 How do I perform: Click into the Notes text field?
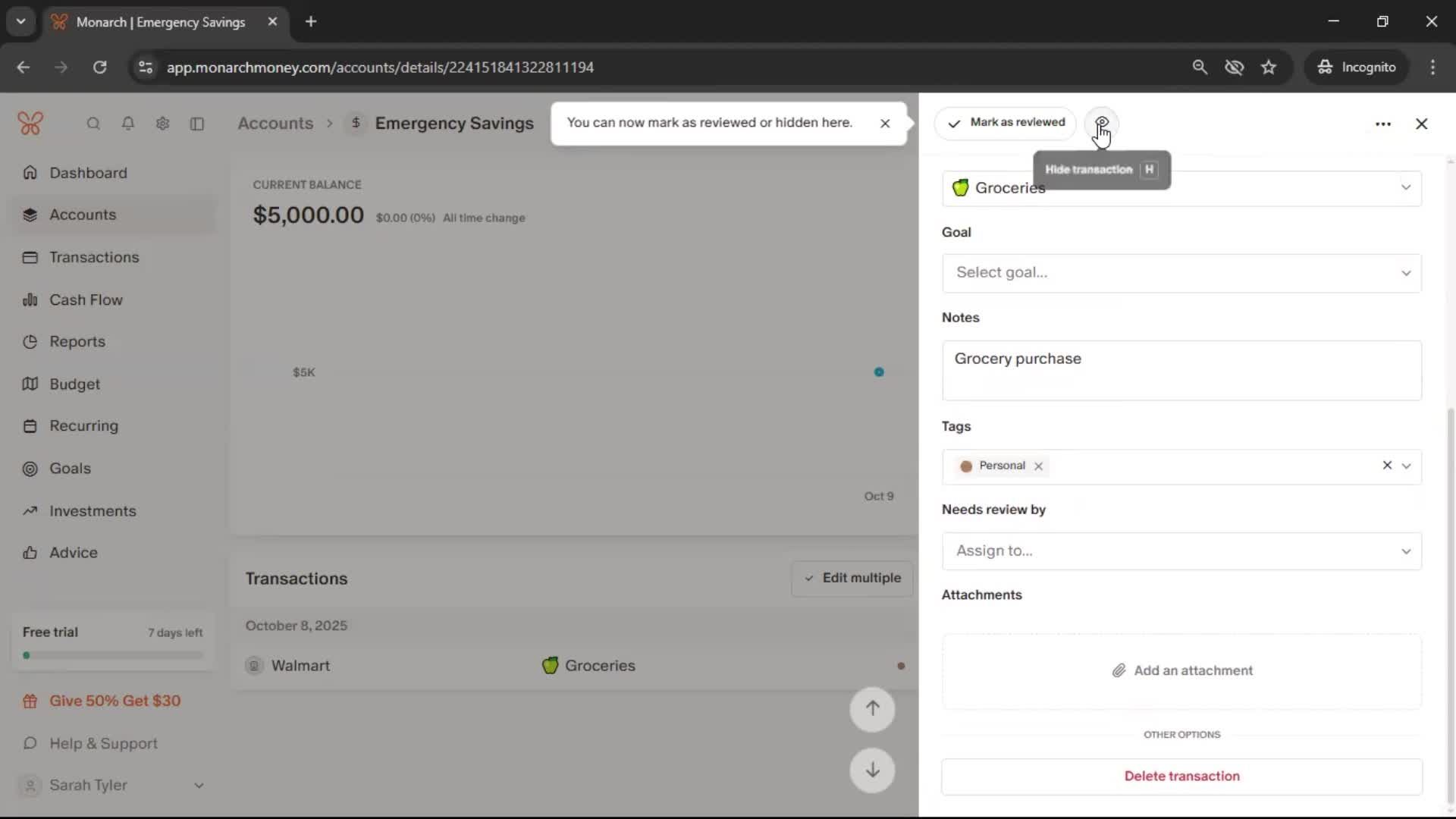coord(1181,371)
